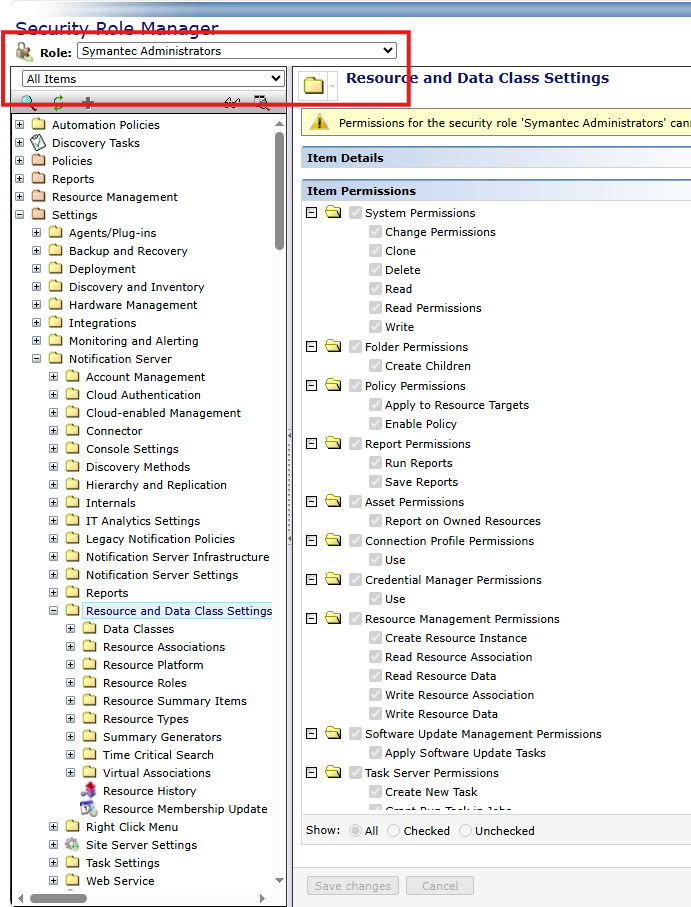
Task: Click the Site Server Settings gear icon
Action: (x=72, y=844)
